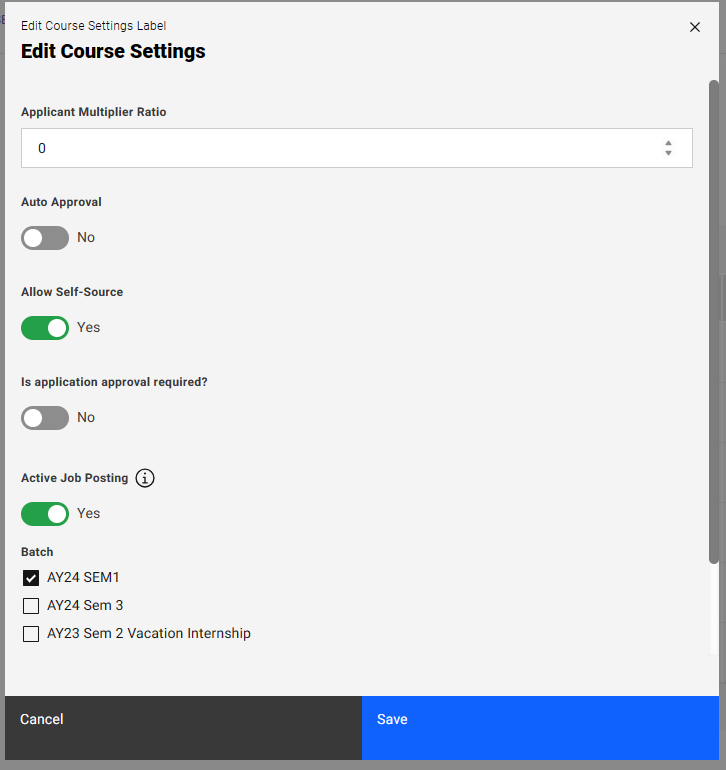The width and height of the screenshot is (726, 770).
Task: Click the No label beside Auto Approval
Action: (86, 238)
